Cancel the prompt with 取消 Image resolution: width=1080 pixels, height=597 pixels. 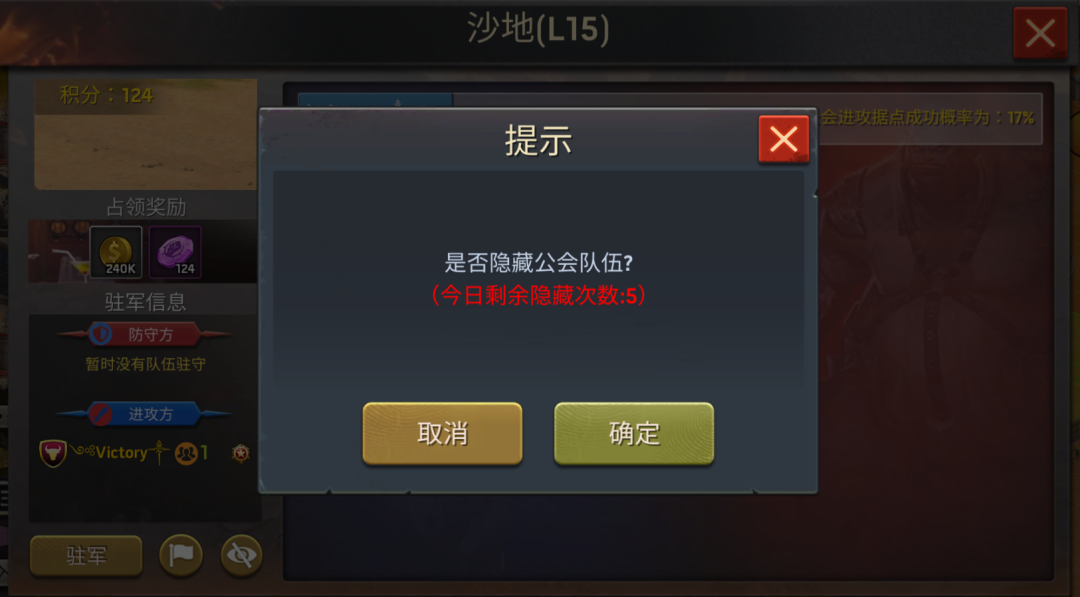point(442,434)
